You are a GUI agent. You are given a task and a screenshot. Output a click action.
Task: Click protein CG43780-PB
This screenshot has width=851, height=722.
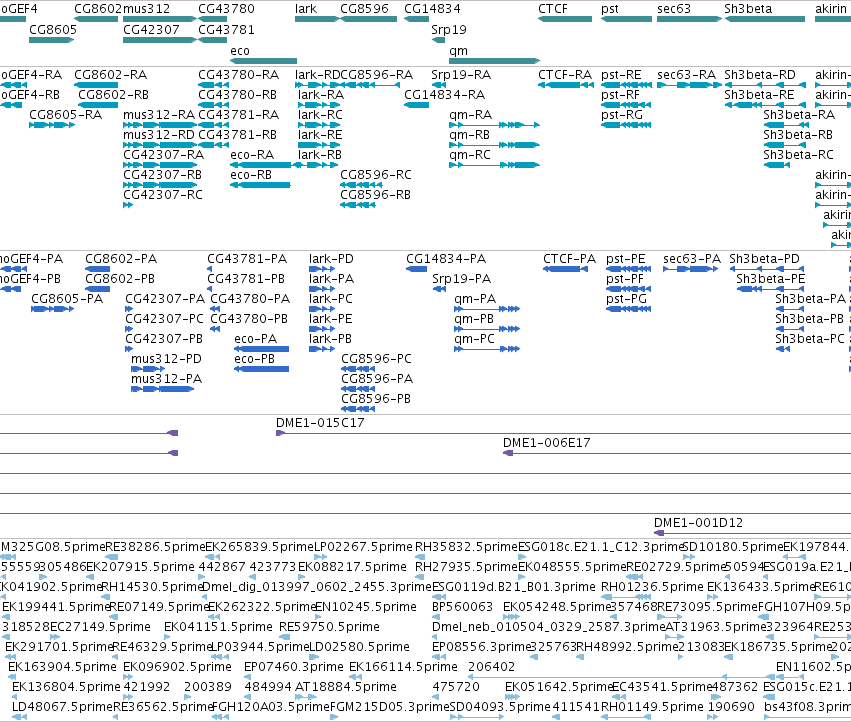[215, 329]
